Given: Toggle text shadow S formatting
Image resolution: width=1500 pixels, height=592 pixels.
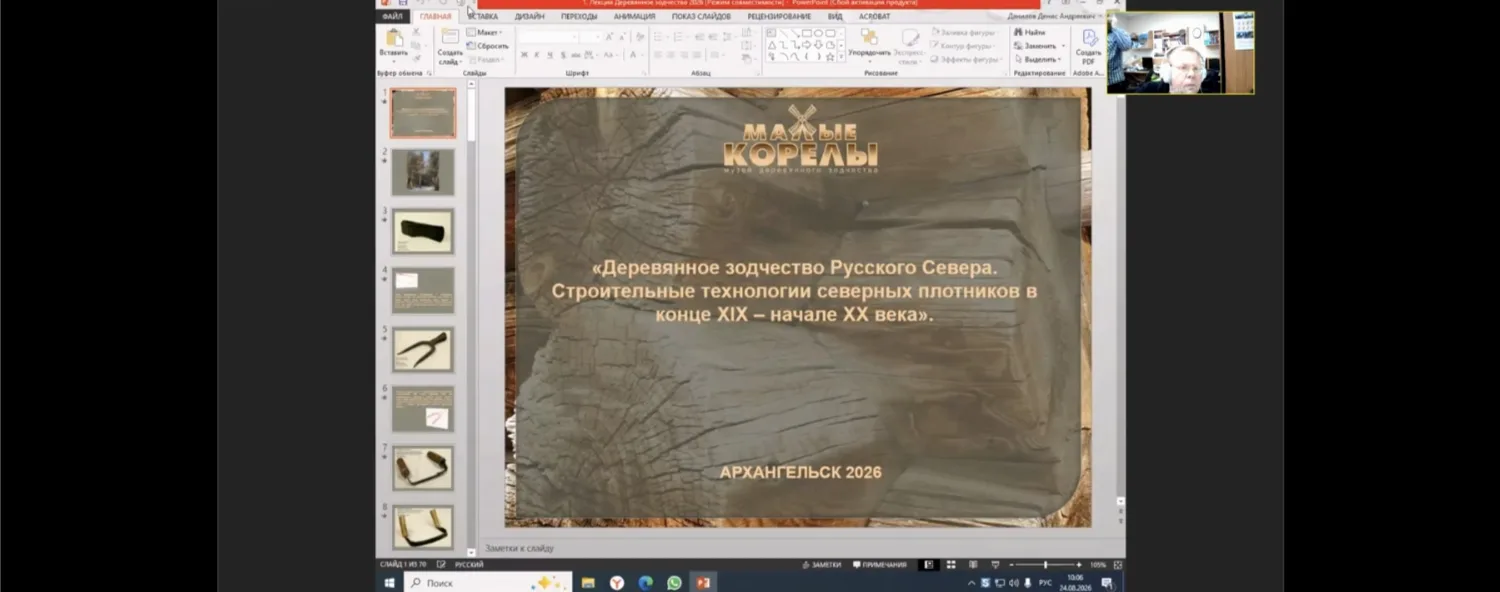Looking at the screenshot, I should pyautogui.click(x=563, y=55).
